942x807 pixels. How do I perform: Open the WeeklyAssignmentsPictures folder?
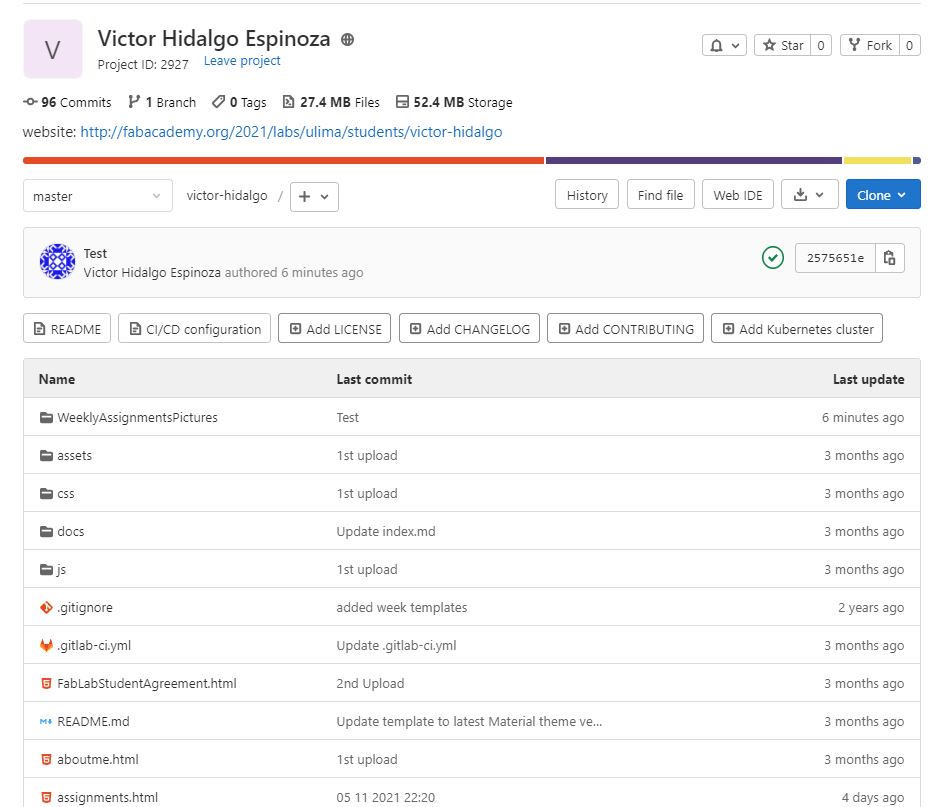tap(137, 417)
